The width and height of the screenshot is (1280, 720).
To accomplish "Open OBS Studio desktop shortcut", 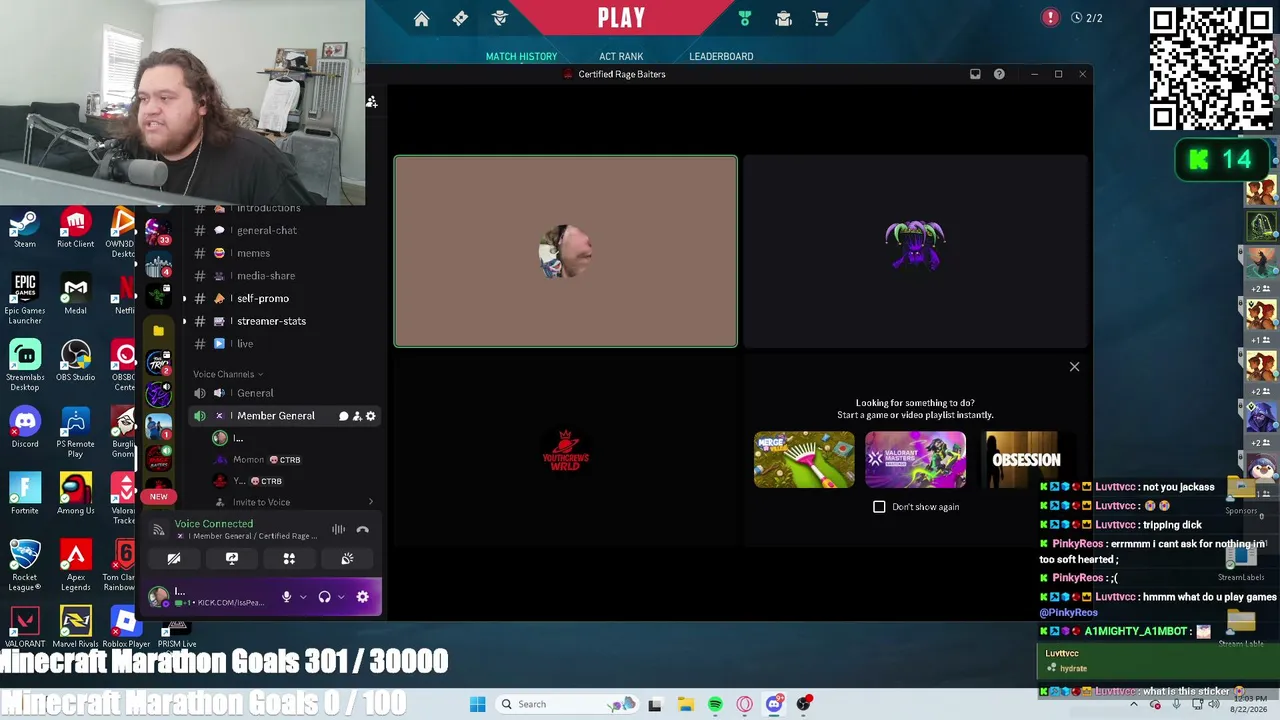I will [75, 361].
